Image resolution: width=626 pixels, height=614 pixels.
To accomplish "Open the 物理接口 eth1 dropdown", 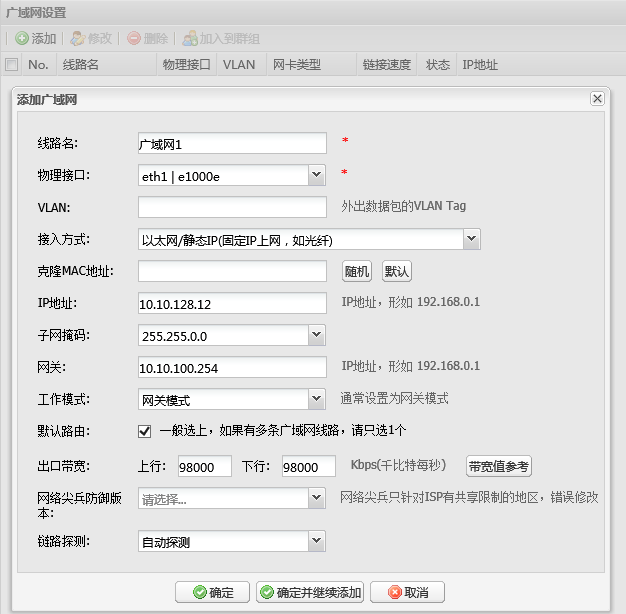I will (x=316, y=175).
